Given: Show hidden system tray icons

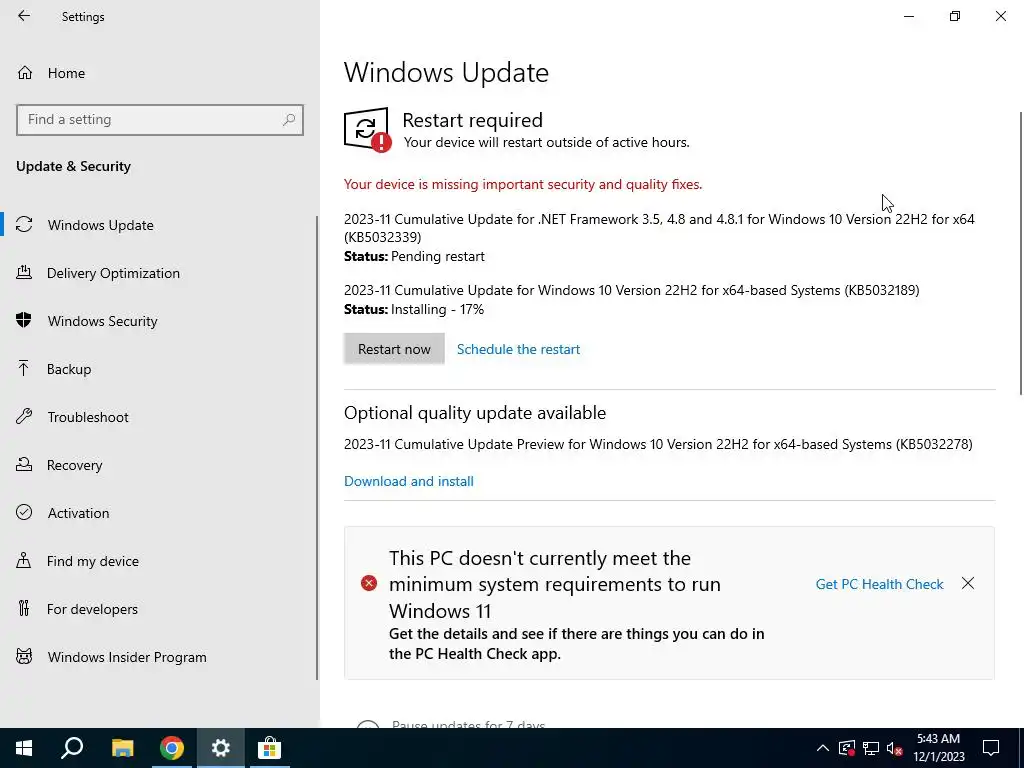Looking at the screenshot, I should (x=823, y=748).
